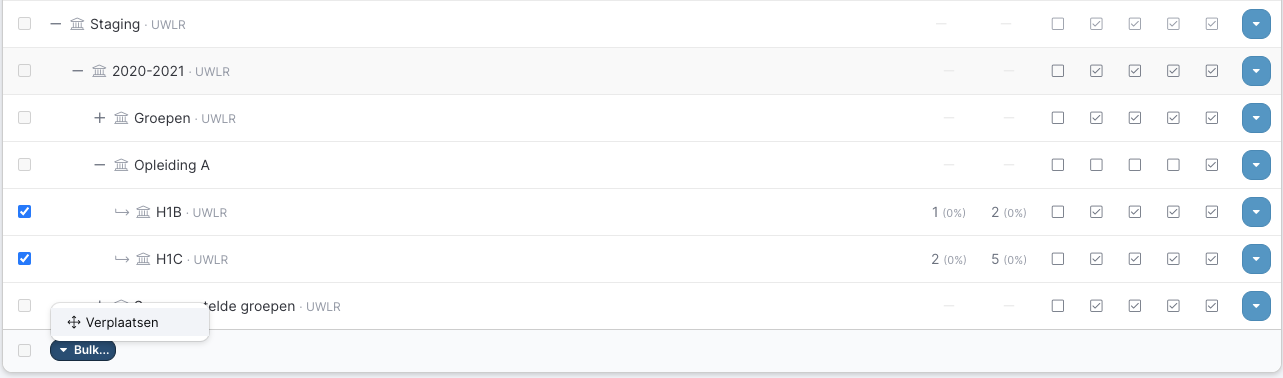Click the institution icon next to Staging
The height and width of the screenshot is (378, 1283).
pos(77,24)
